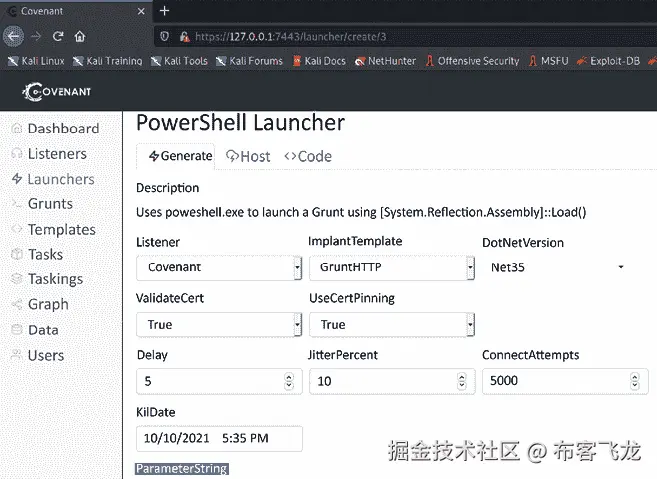Click the KillDate date time field
Screen dimensions: 657x479
coord(219,438)
